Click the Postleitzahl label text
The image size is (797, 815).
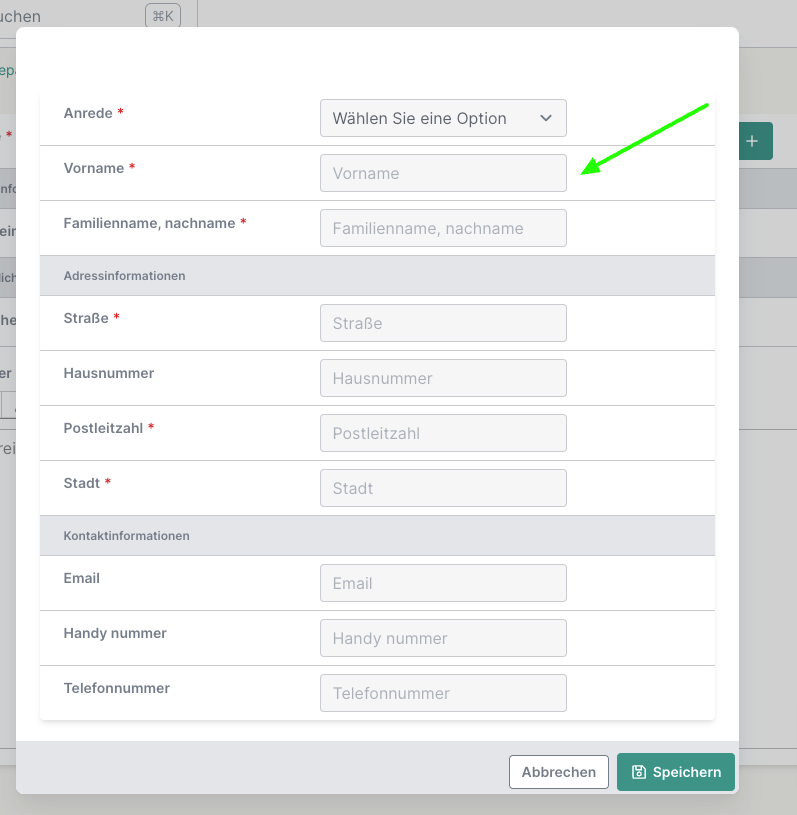tap(104, 428)
